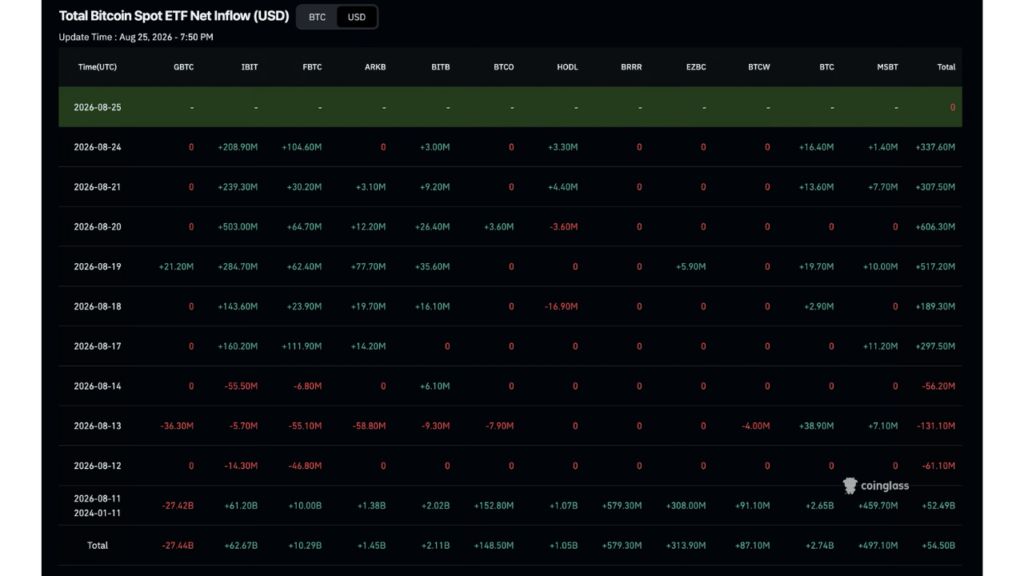Click the Total row label at bottom
The height and width of the screenshot is (576, 1024).
click(97, 545)
